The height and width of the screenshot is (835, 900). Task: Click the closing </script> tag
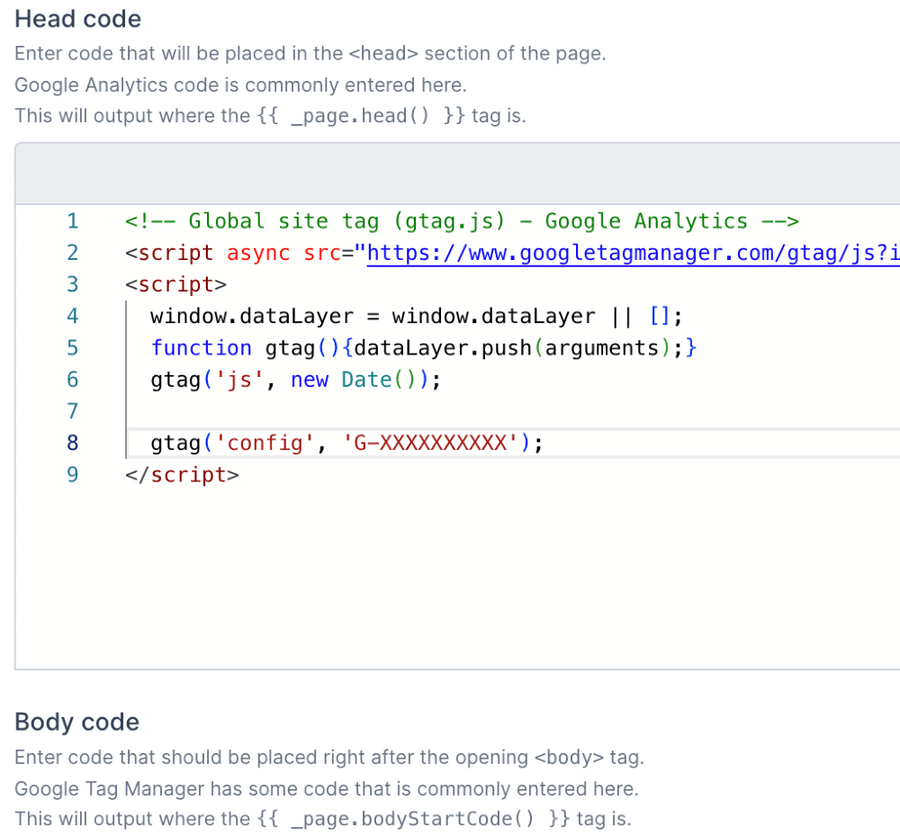point(183,475)
